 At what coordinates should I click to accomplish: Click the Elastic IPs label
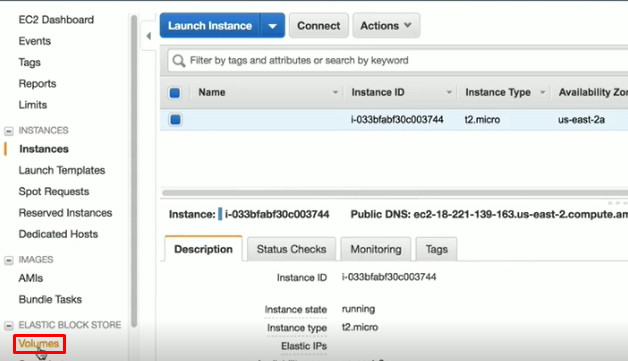(304, 346)
